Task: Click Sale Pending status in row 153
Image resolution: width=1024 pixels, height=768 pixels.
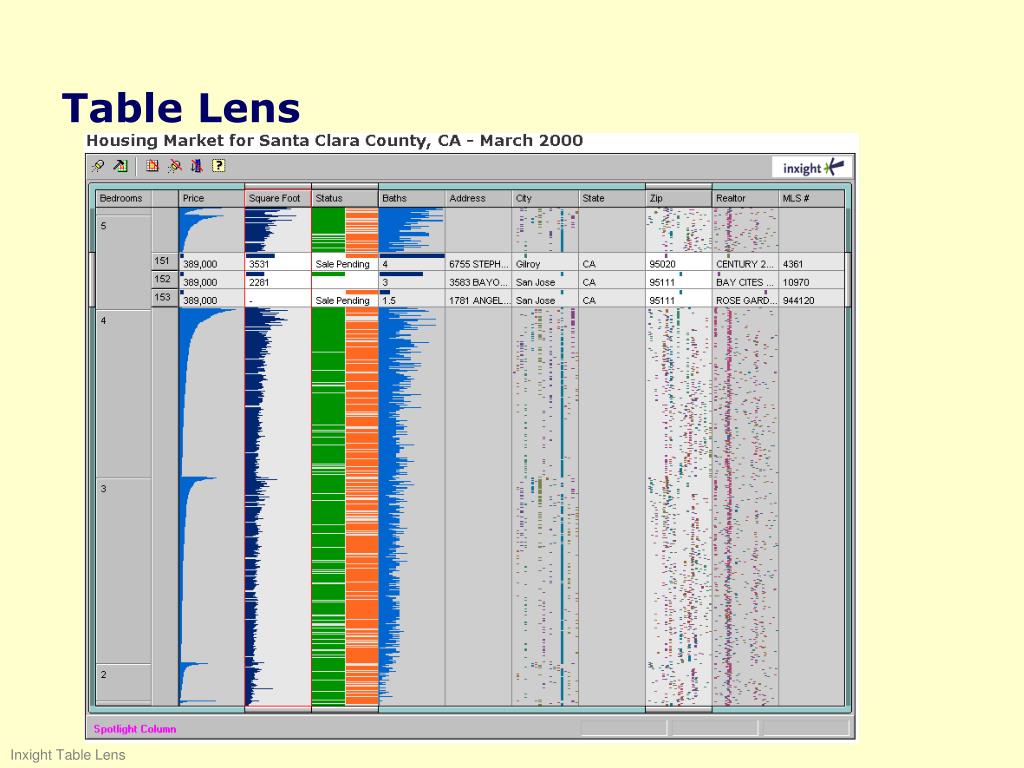Action: coord(342,300)
